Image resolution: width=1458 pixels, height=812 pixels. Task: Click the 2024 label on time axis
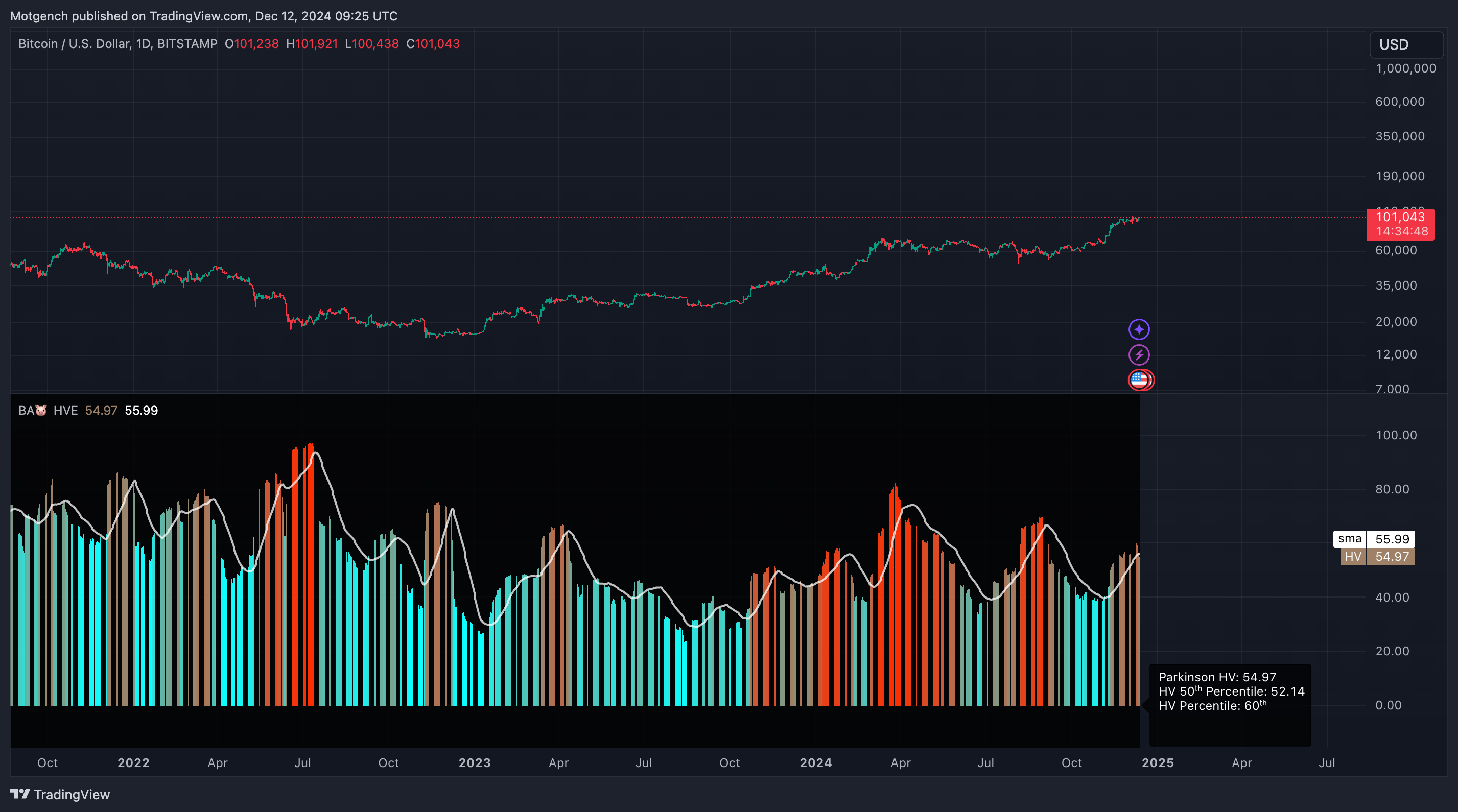tap(816, 763)
